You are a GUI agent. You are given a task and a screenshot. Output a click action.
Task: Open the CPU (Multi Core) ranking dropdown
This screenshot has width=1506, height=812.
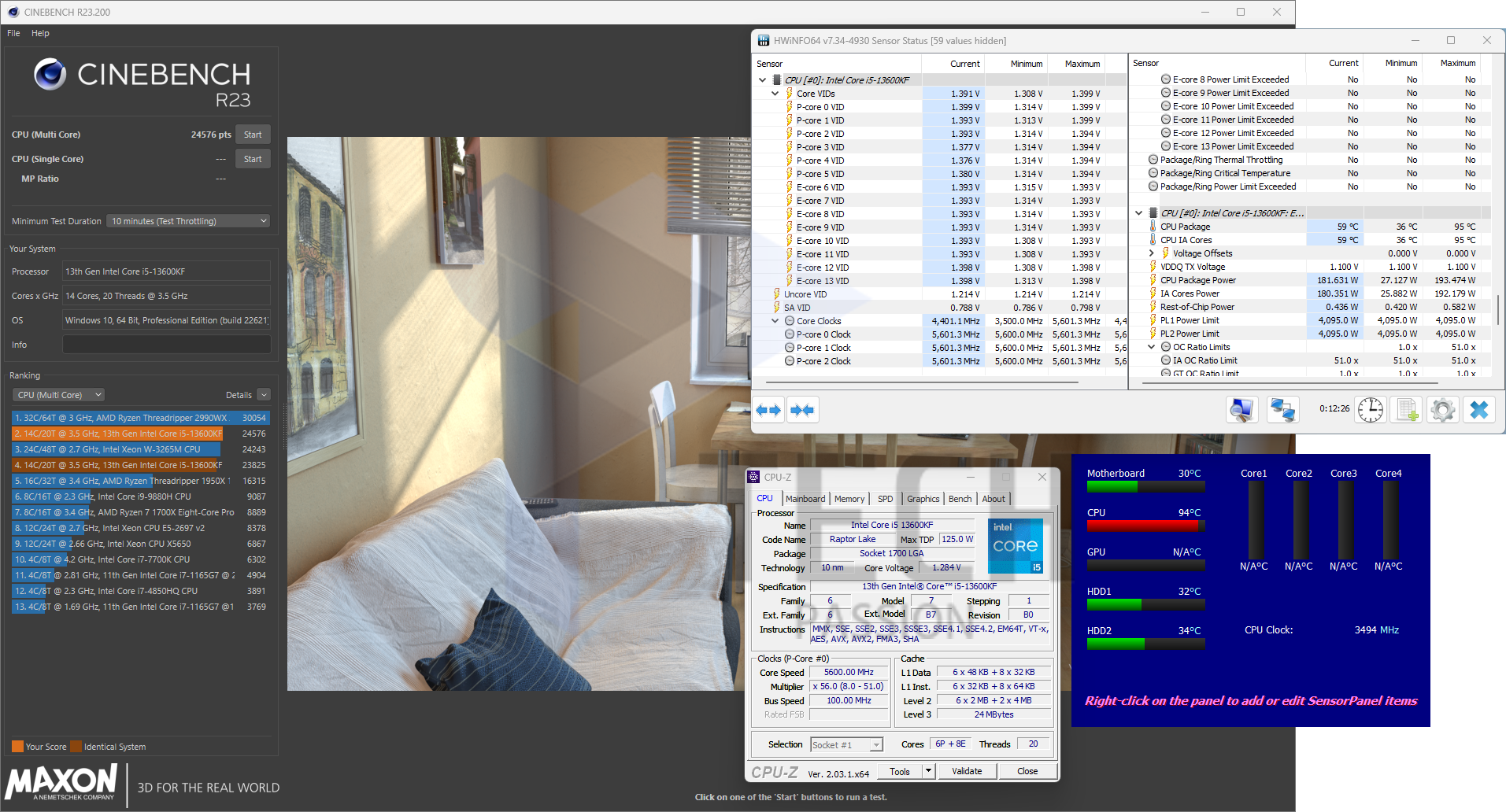tap(59, 395)
